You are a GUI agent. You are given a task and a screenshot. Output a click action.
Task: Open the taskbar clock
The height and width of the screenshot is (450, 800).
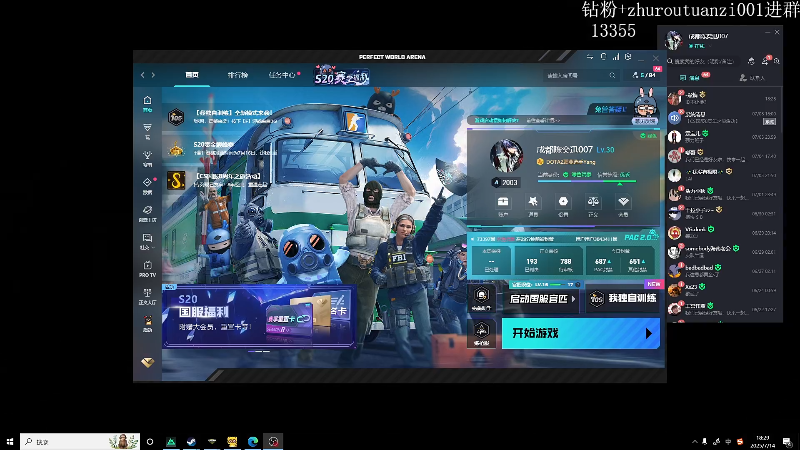click(x=763, y=441)
